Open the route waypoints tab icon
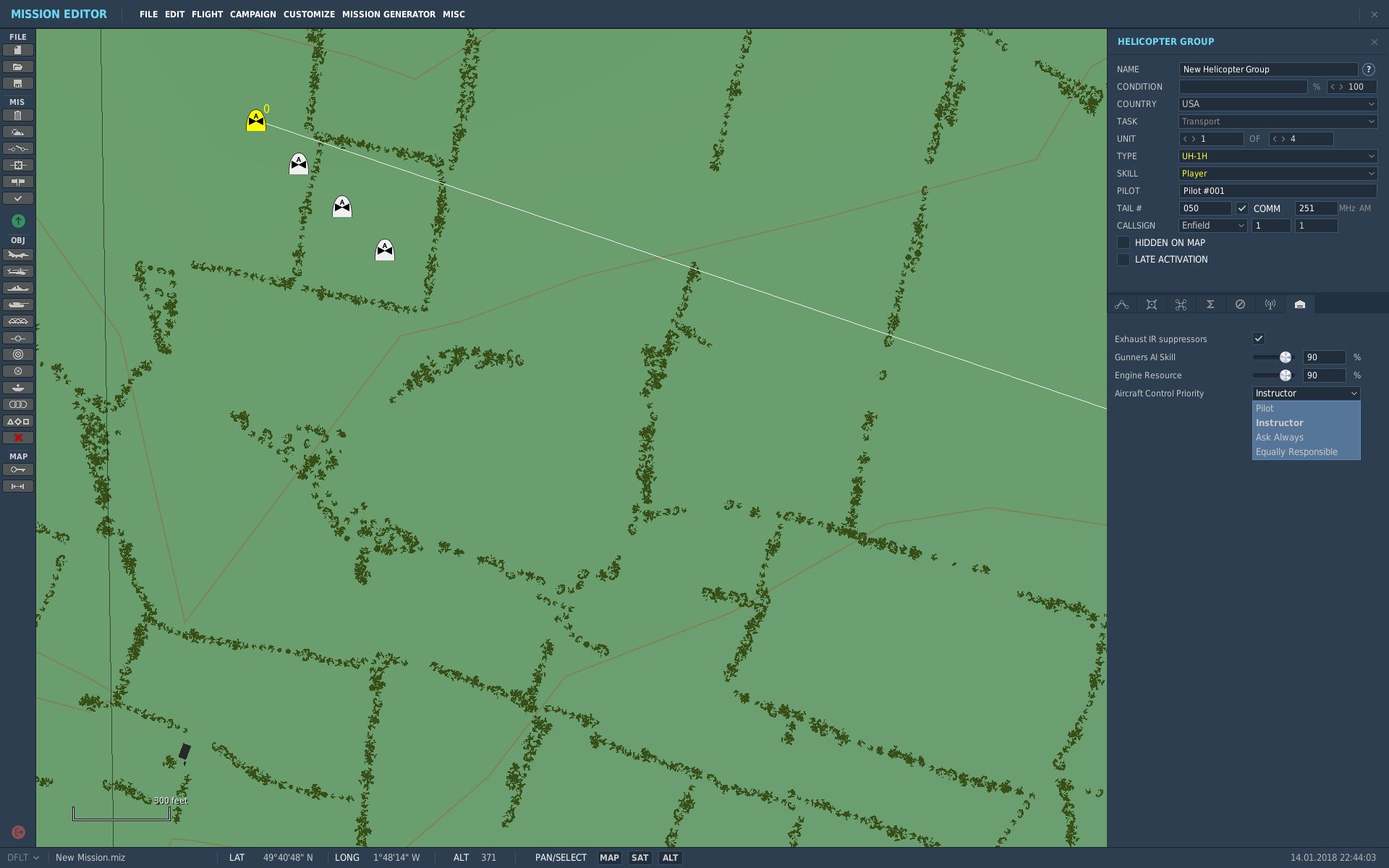 1122,305
